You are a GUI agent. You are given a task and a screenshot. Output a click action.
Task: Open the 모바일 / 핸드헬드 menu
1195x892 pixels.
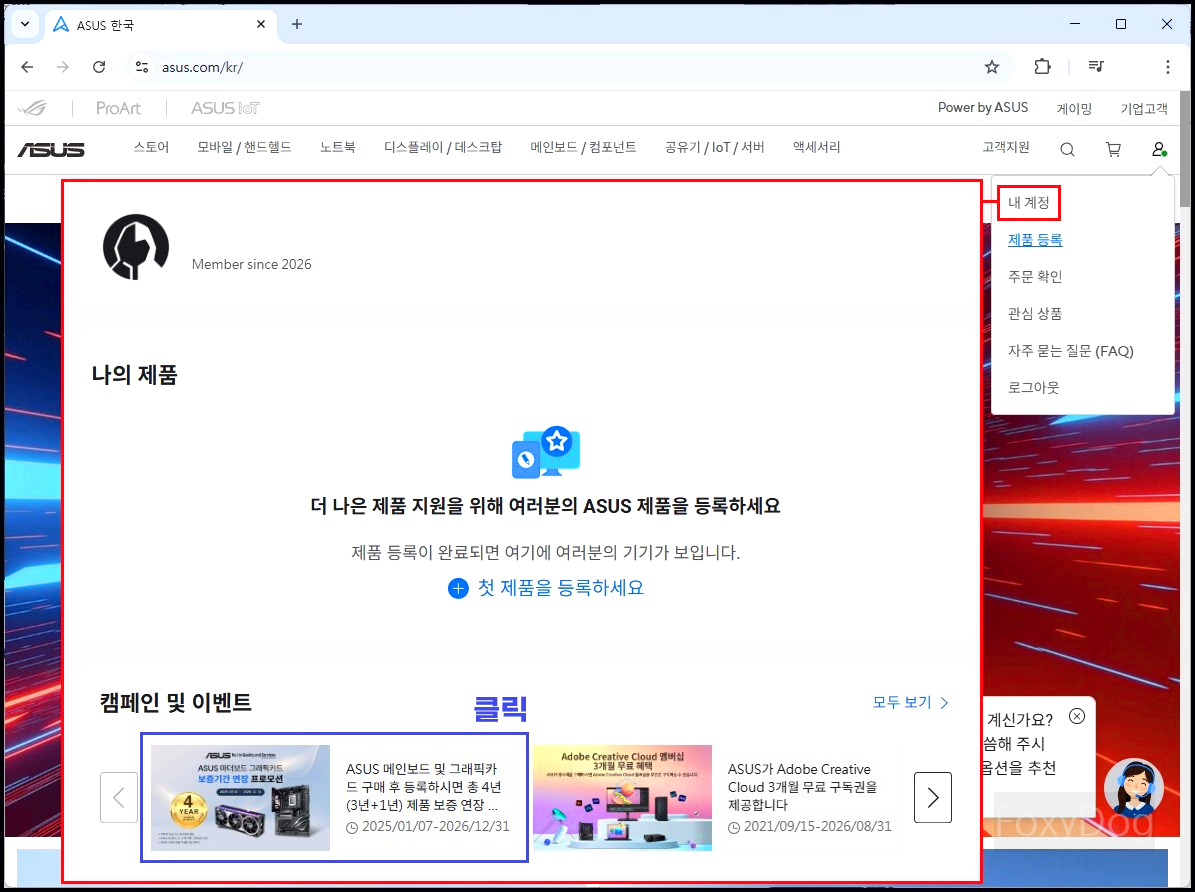coord(244,147)
